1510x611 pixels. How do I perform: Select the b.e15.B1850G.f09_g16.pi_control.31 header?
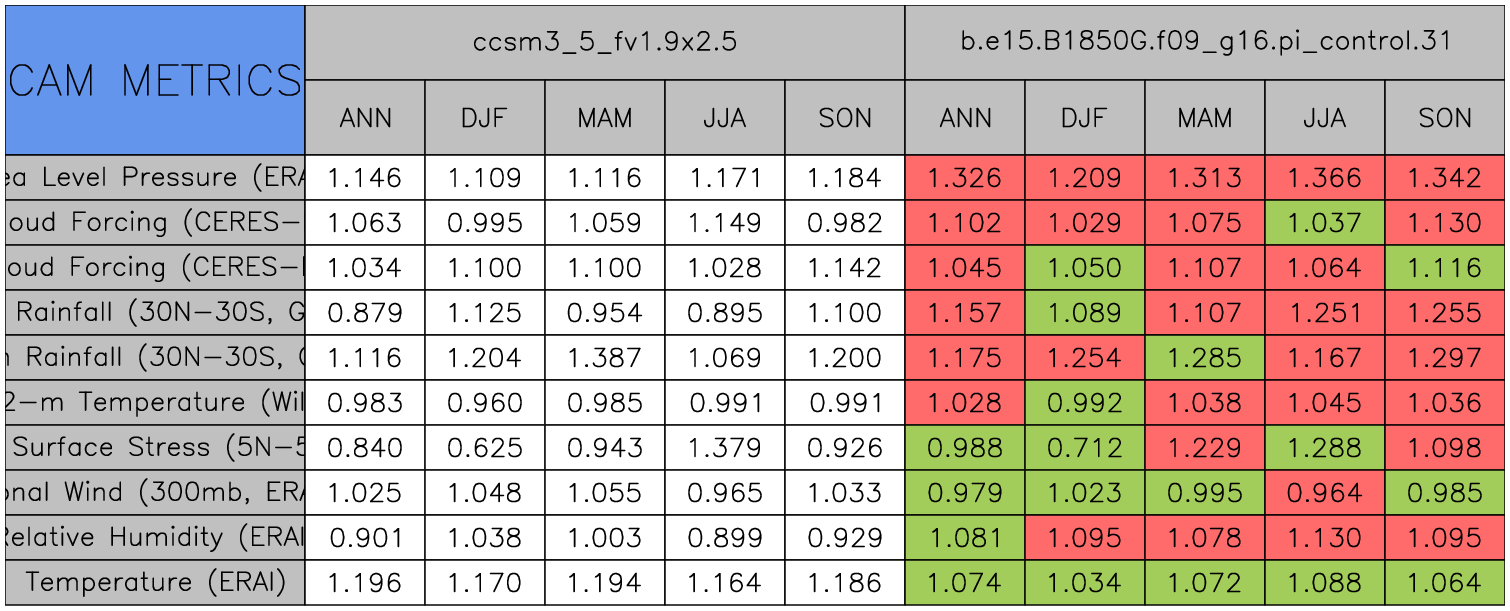coord(1205,42)
